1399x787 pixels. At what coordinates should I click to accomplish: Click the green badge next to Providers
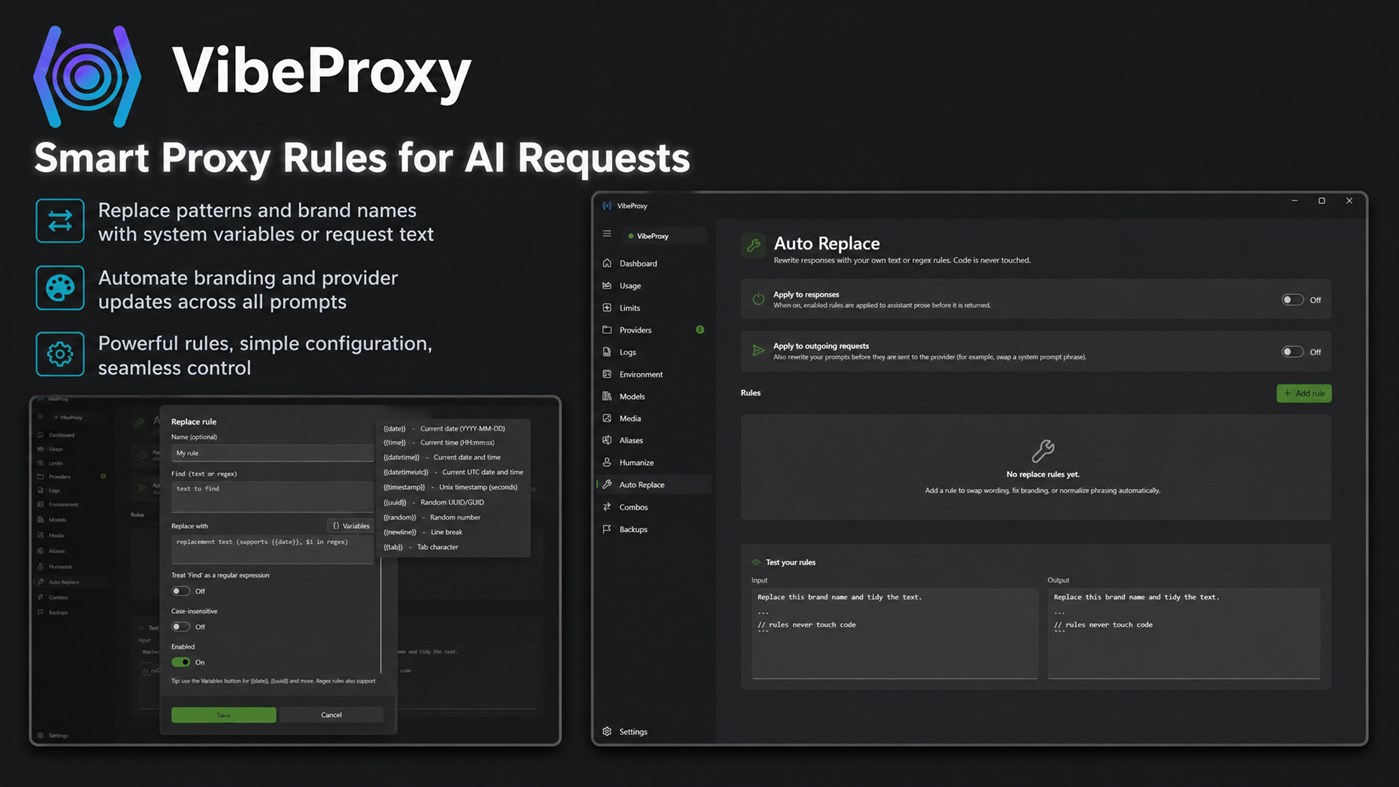tap(700, 329)
